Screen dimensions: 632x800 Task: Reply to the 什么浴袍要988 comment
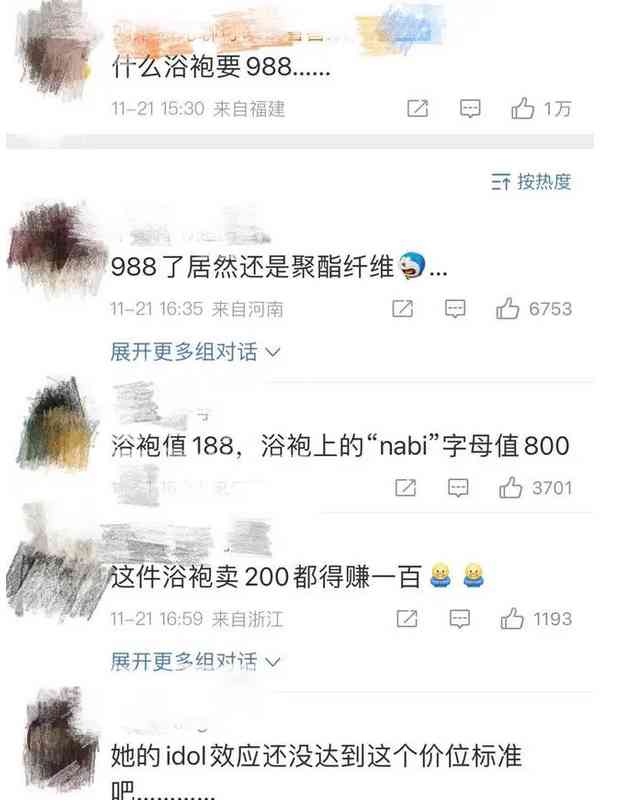[x=470, y=109]
